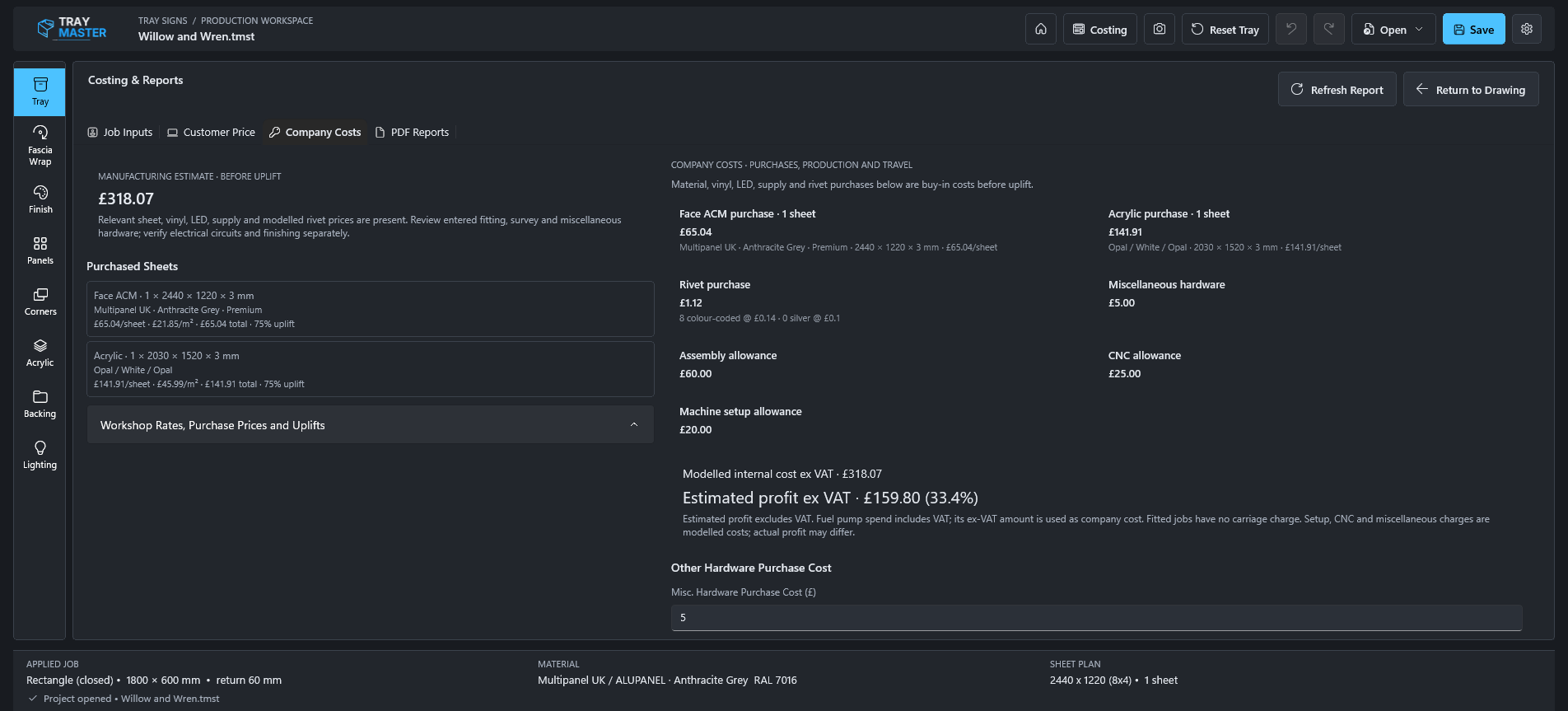
Task: Open the Fascia Wrap section
Action: pyautogui.click(x=40, y=145)
